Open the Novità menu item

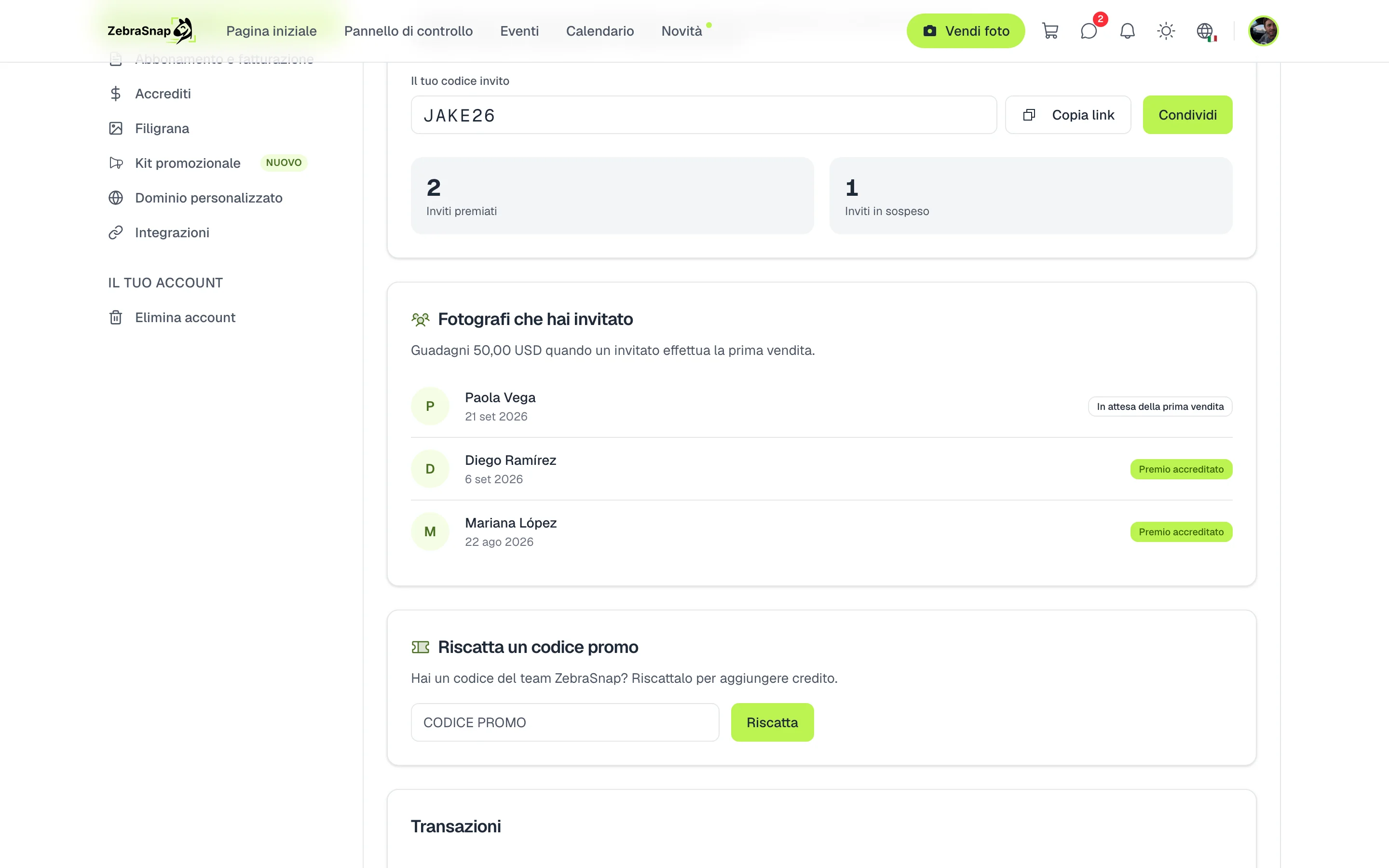tap(681, 31)
